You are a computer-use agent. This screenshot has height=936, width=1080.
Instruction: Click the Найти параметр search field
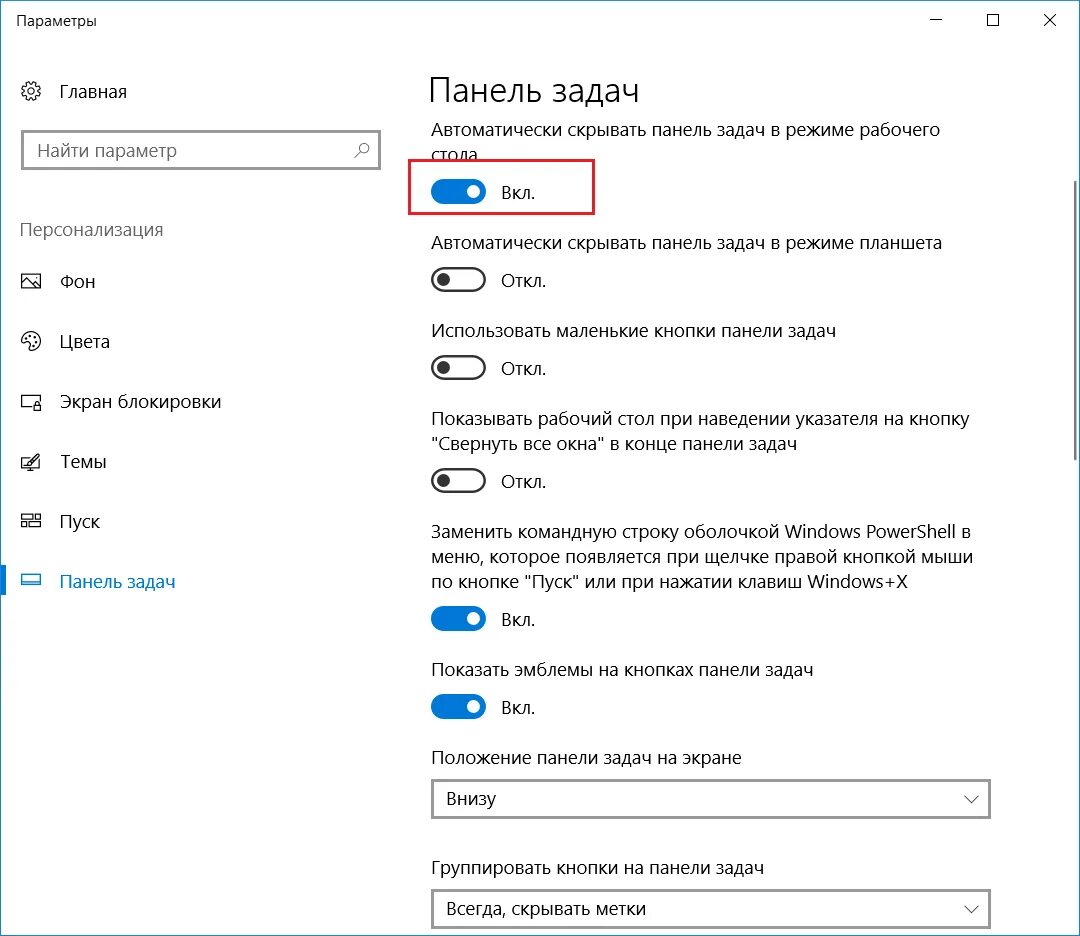(190, 151)
